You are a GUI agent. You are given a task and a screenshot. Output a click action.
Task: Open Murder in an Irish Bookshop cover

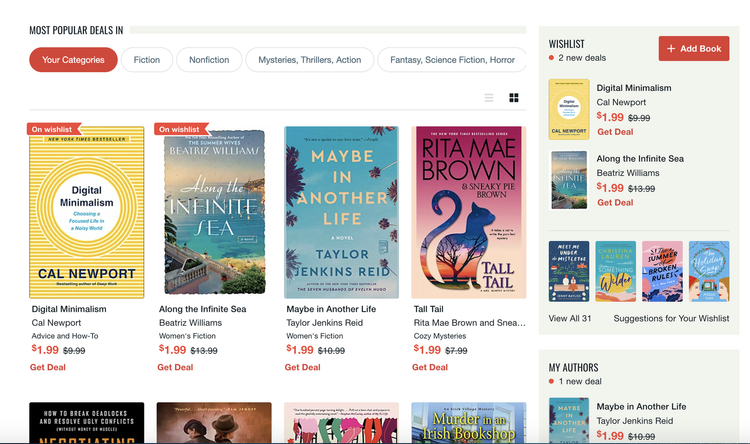click(x=469, y=423)
